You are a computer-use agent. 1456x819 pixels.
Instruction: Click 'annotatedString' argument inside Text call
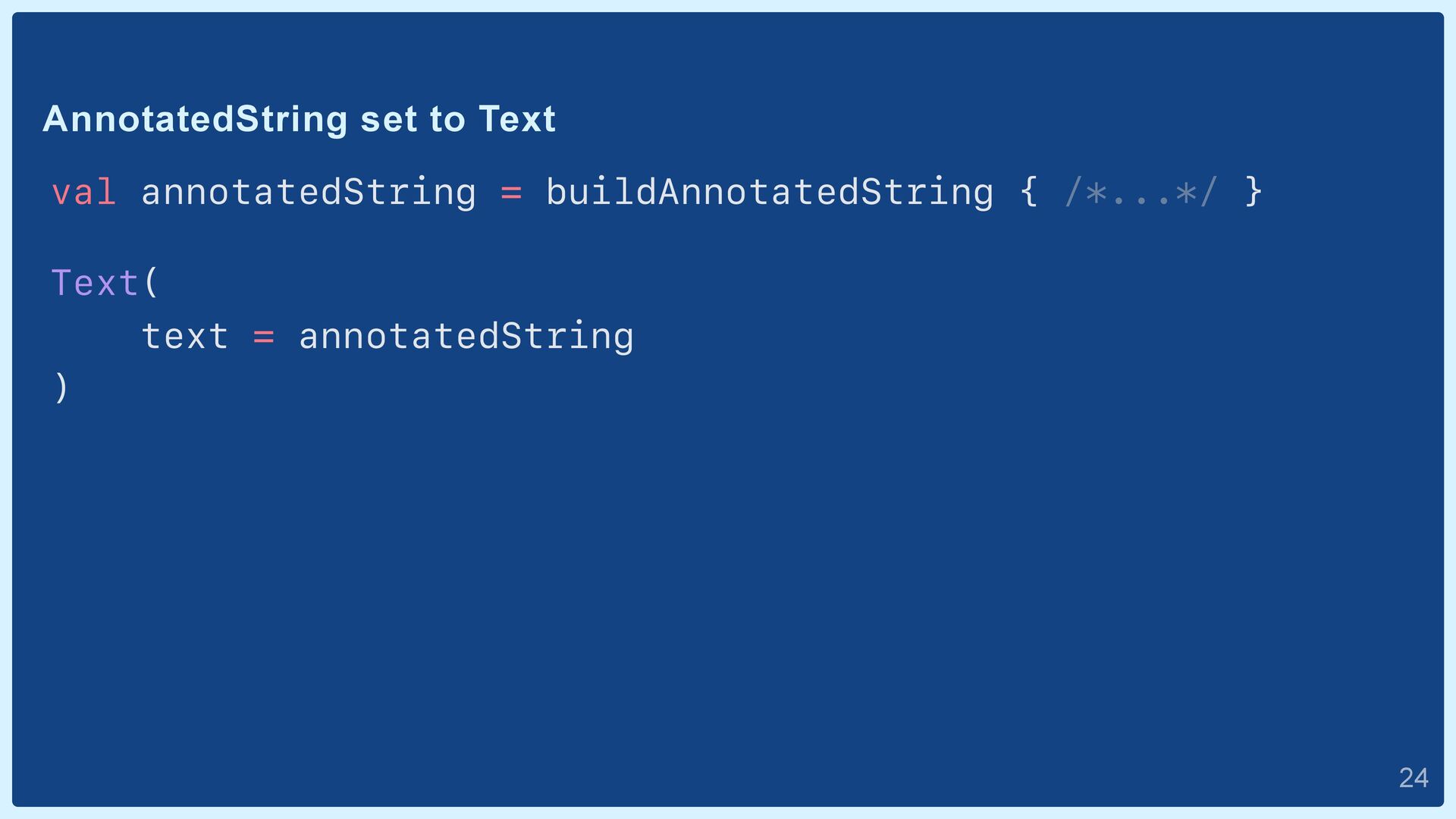tap(466, 337)
